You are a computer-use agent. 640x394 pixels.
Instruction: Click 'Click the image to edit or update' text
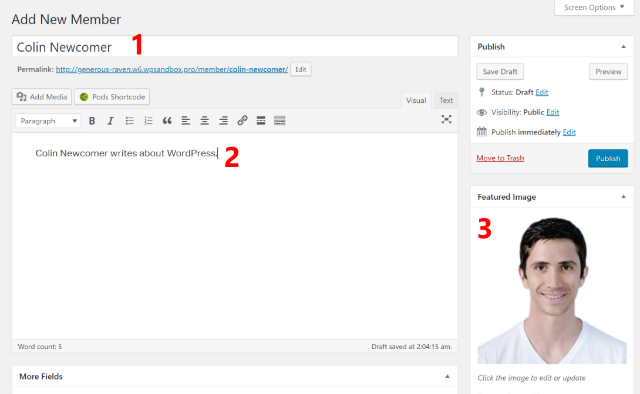tap(531, 378)
